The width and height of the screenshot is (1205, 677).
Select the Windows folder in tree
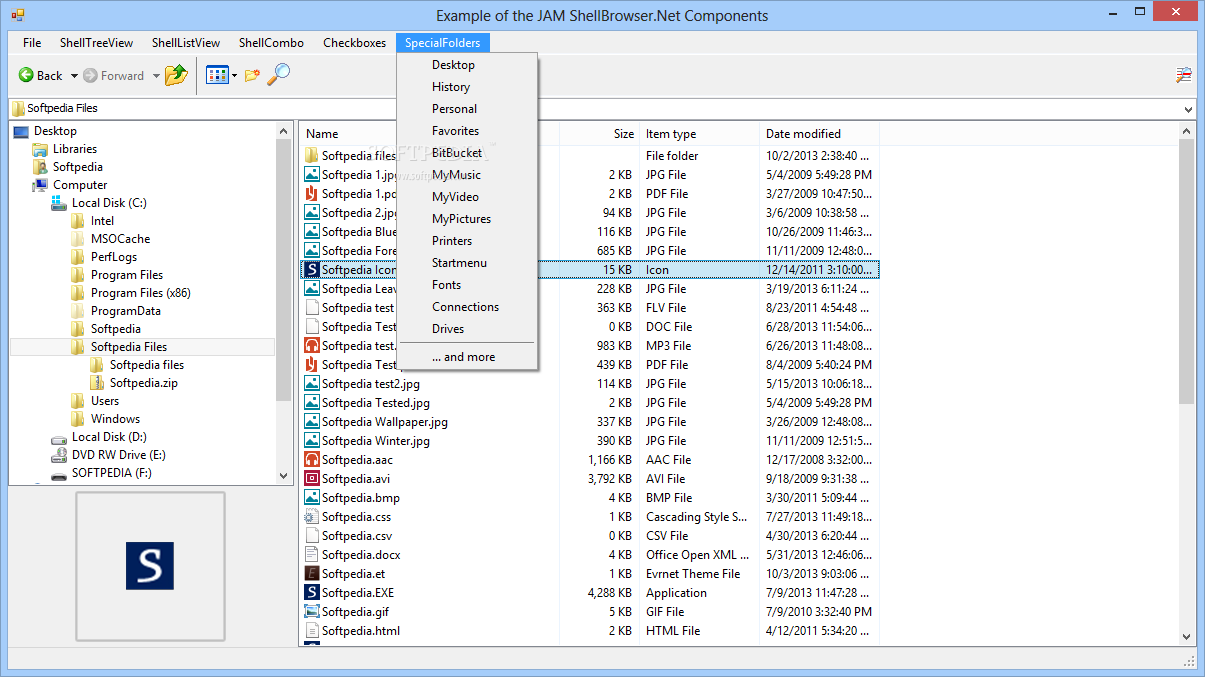[115, 419]
